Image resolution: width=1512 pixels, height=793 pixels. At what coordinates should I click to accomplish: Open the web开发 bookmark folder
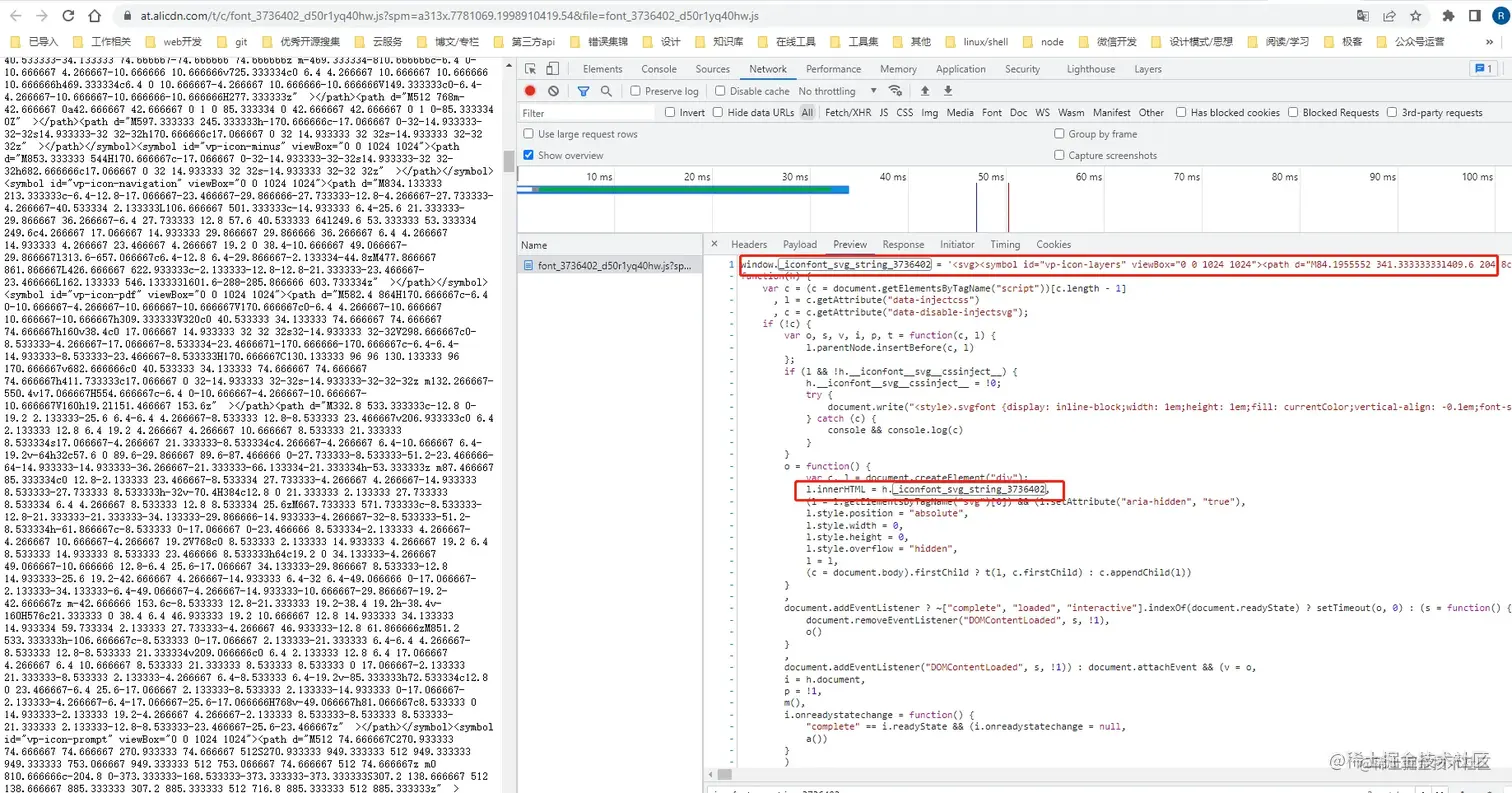(174, 42)
